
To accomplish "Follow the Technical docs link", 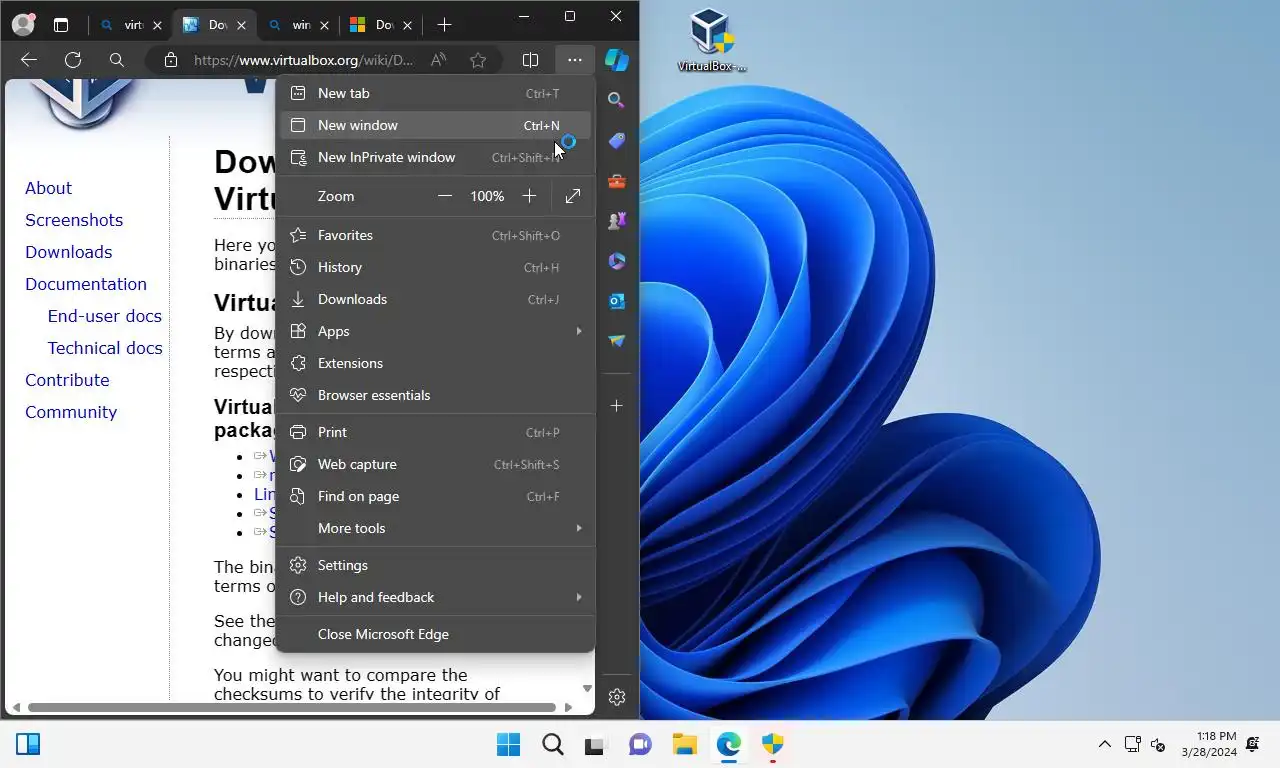I will coord(105,348).
